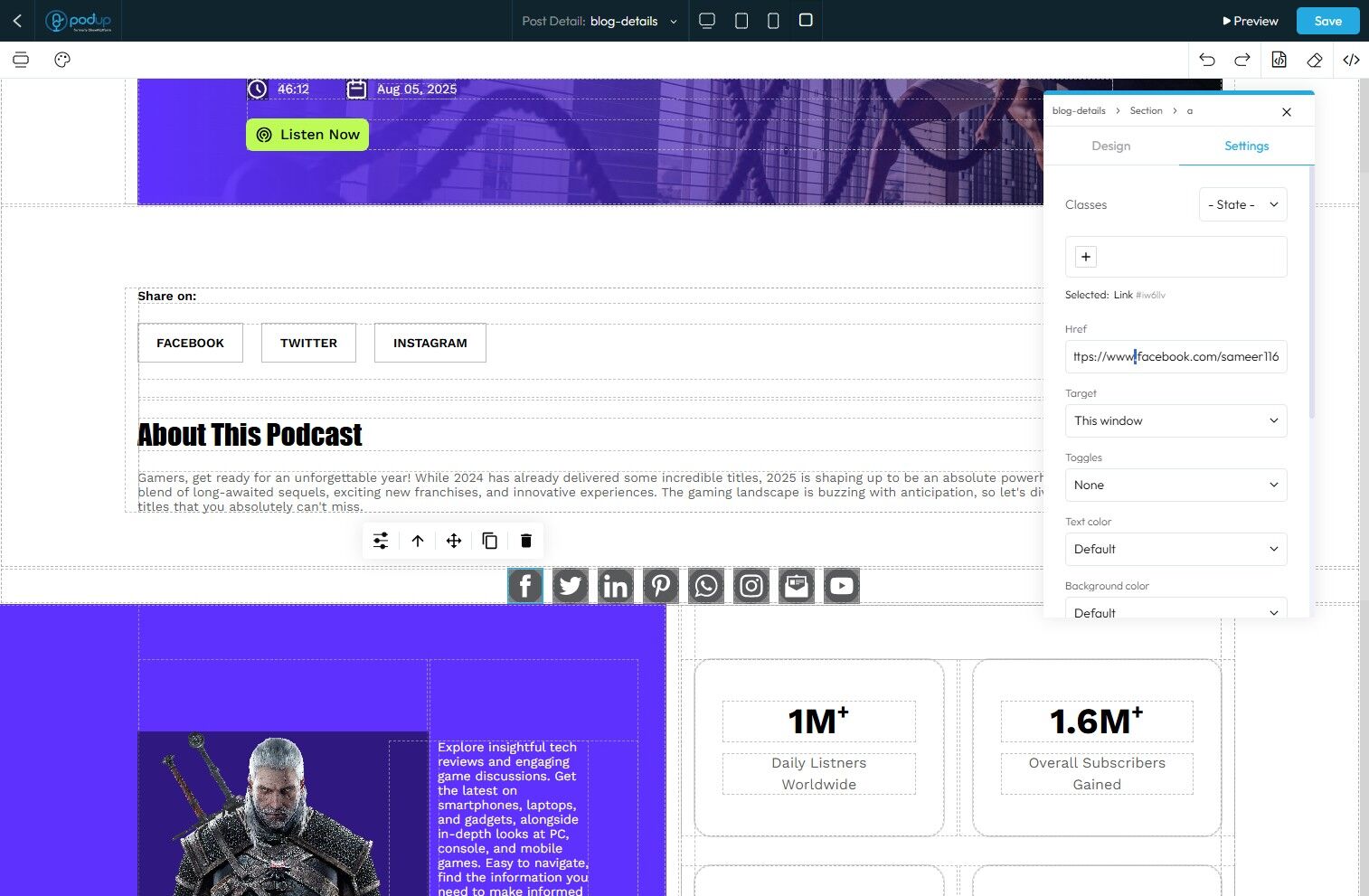This screenshot has height=896, width=1369.
Task: Go back using the top-left arrow
Action: point(17,21)
